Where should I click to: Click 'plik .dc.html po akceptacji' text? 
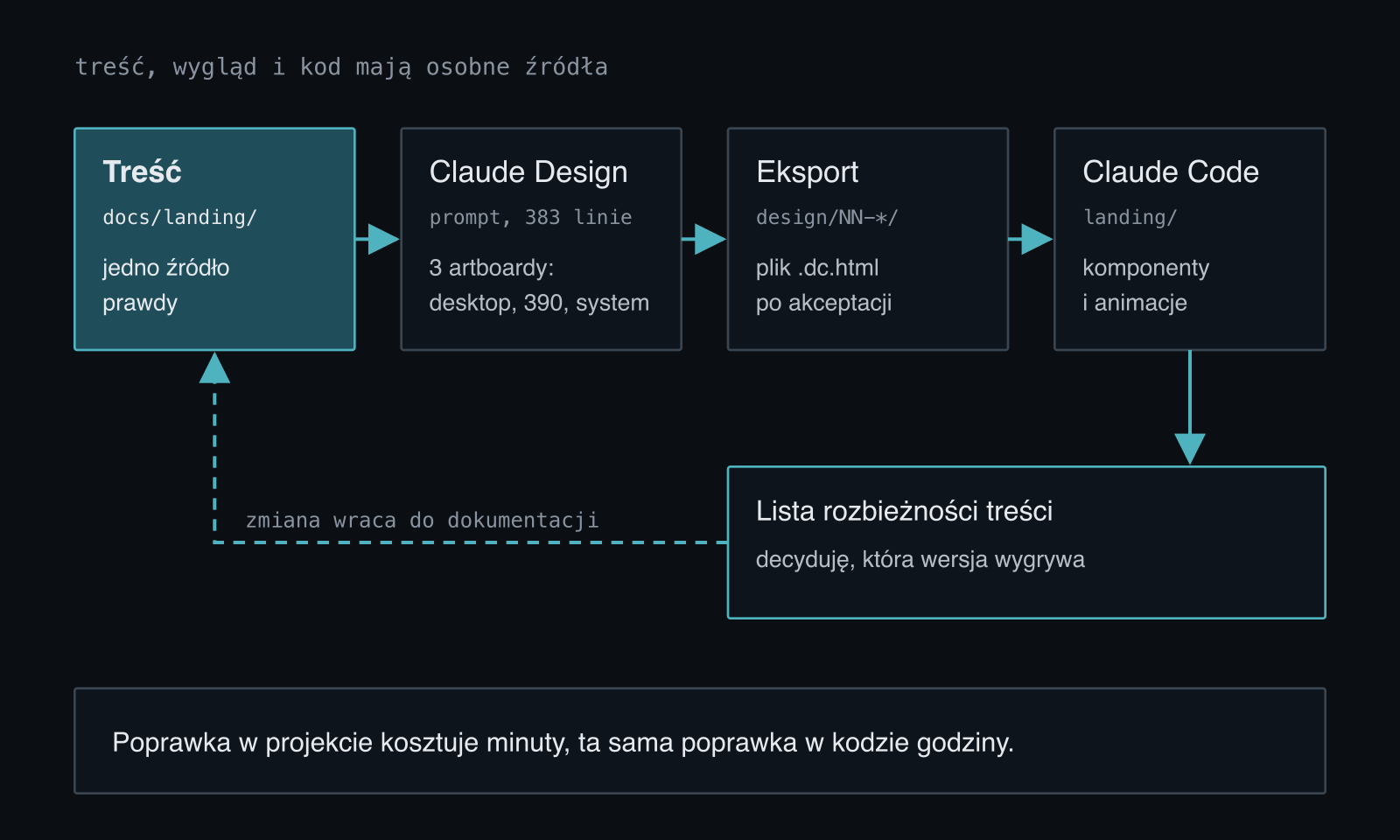(824, 285)
